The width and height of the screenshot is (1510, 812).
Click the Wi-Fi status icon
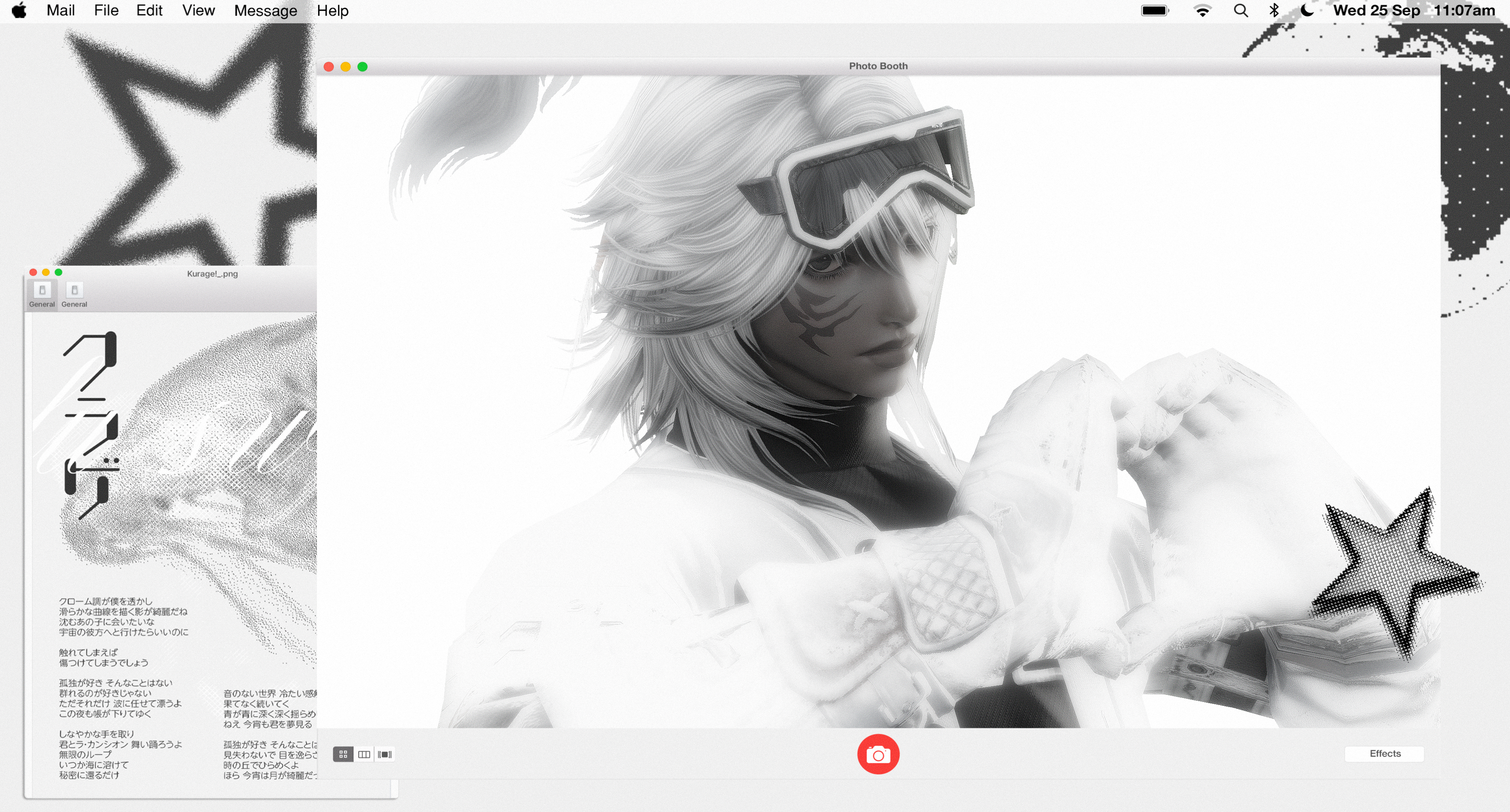point(1202,11)
